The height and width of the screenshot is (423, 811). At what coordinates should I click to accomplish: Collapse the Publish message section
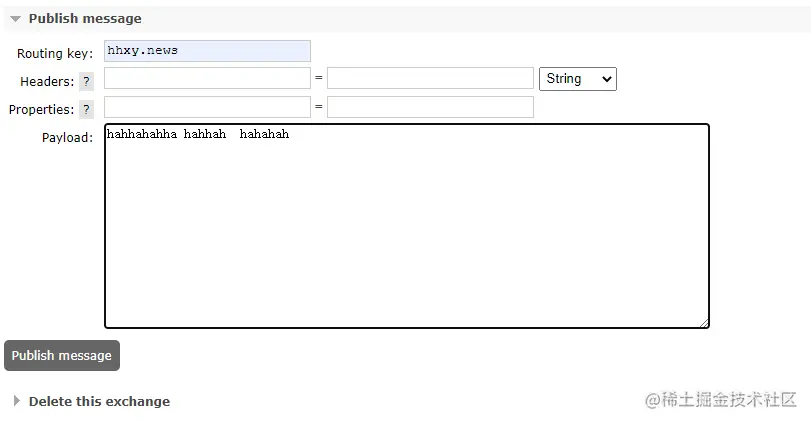[85, 19]
